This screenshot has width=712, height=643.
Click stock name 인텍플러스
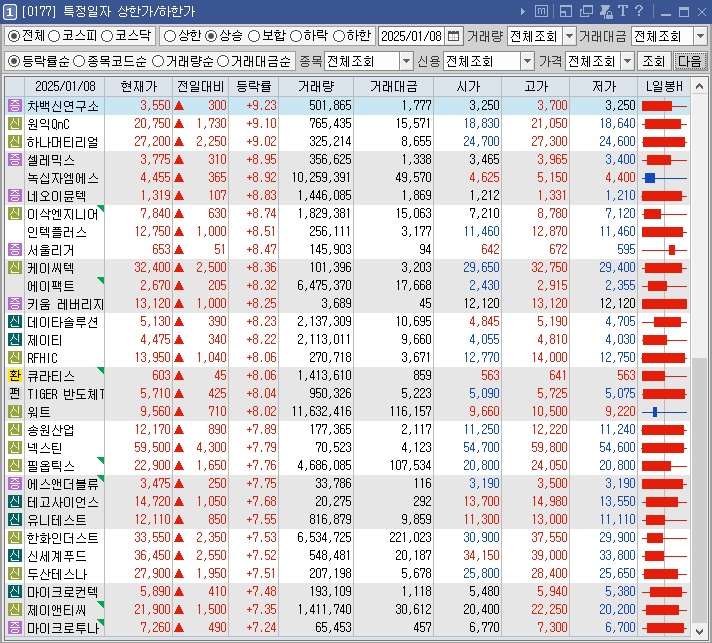click(x=57, y=232)
